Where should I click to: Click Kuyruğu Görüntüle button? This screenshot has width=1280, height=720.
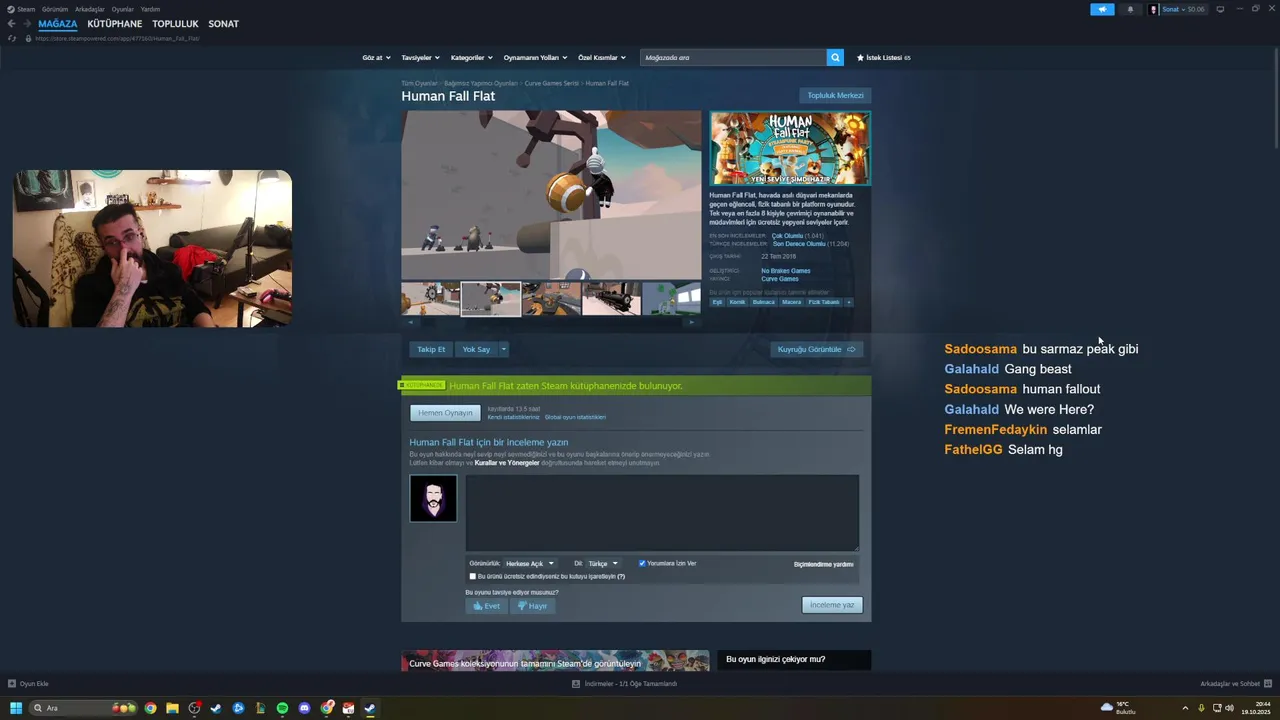[816, 349]
